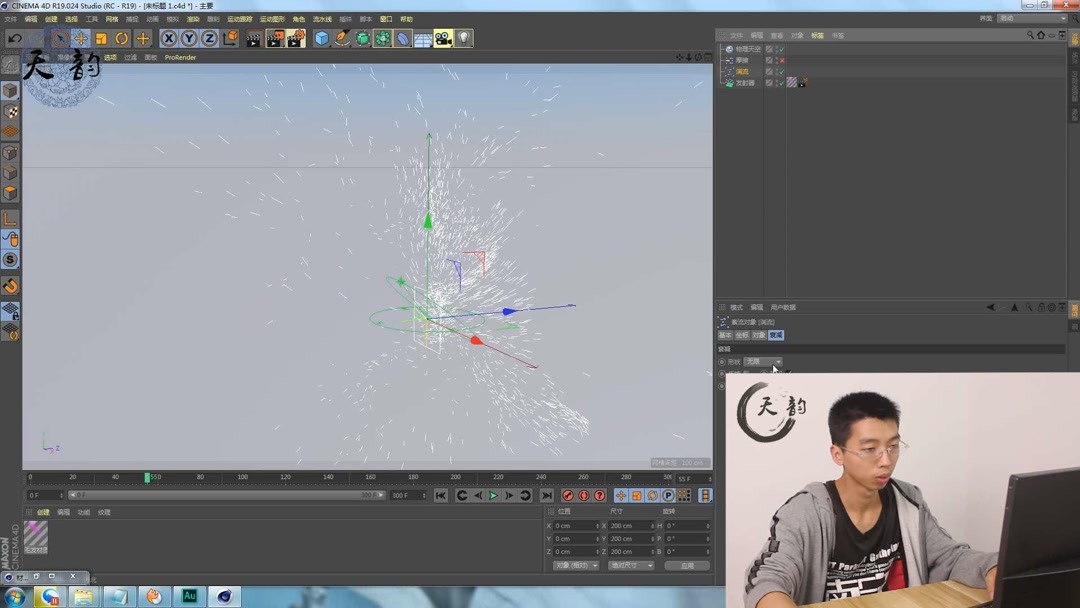Play the animation with the play button
1080x608 pixels.
[493, 495]
